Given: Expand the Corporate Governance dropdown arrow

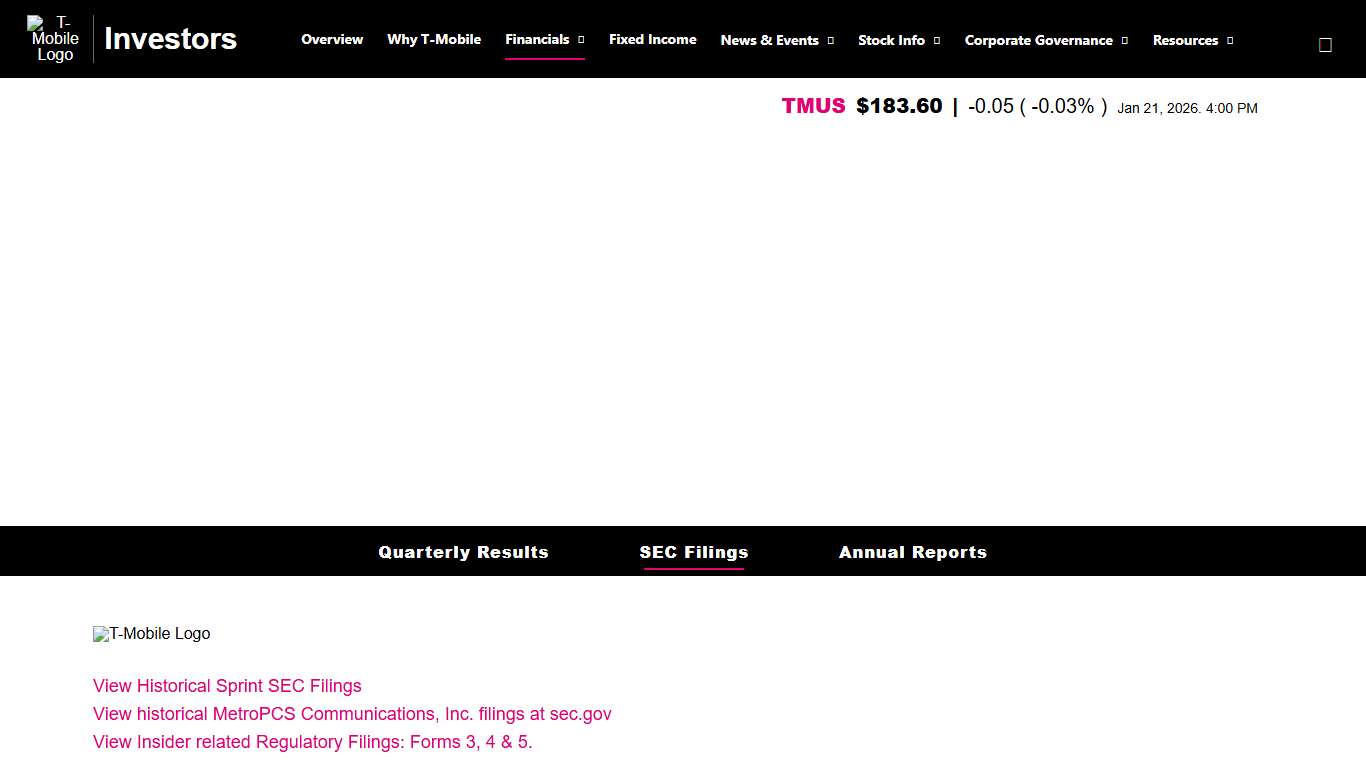Looking at the screenshot, I should pos(1124,40).
